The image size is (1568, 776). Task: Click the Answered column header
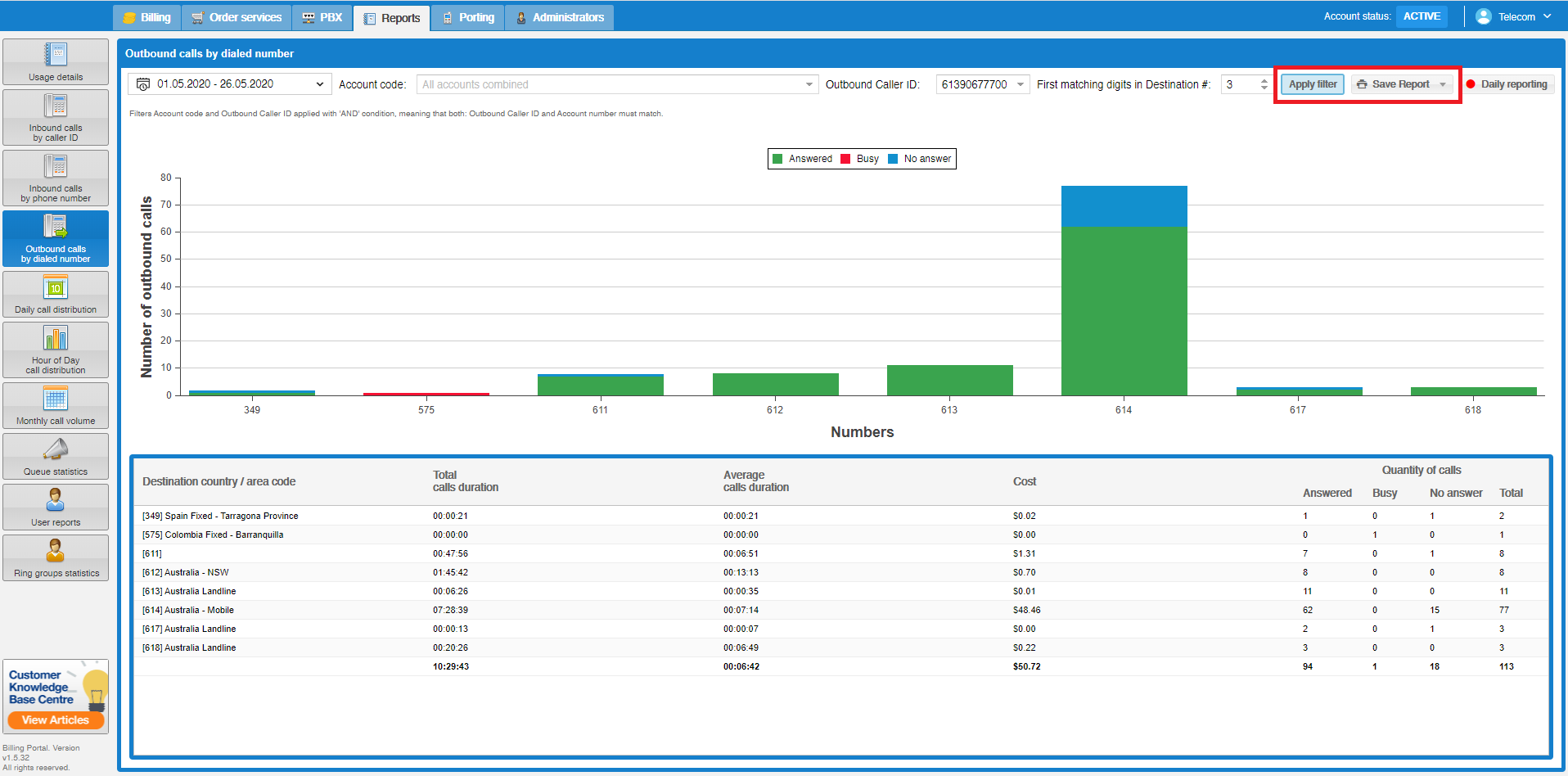point(1327,493)
